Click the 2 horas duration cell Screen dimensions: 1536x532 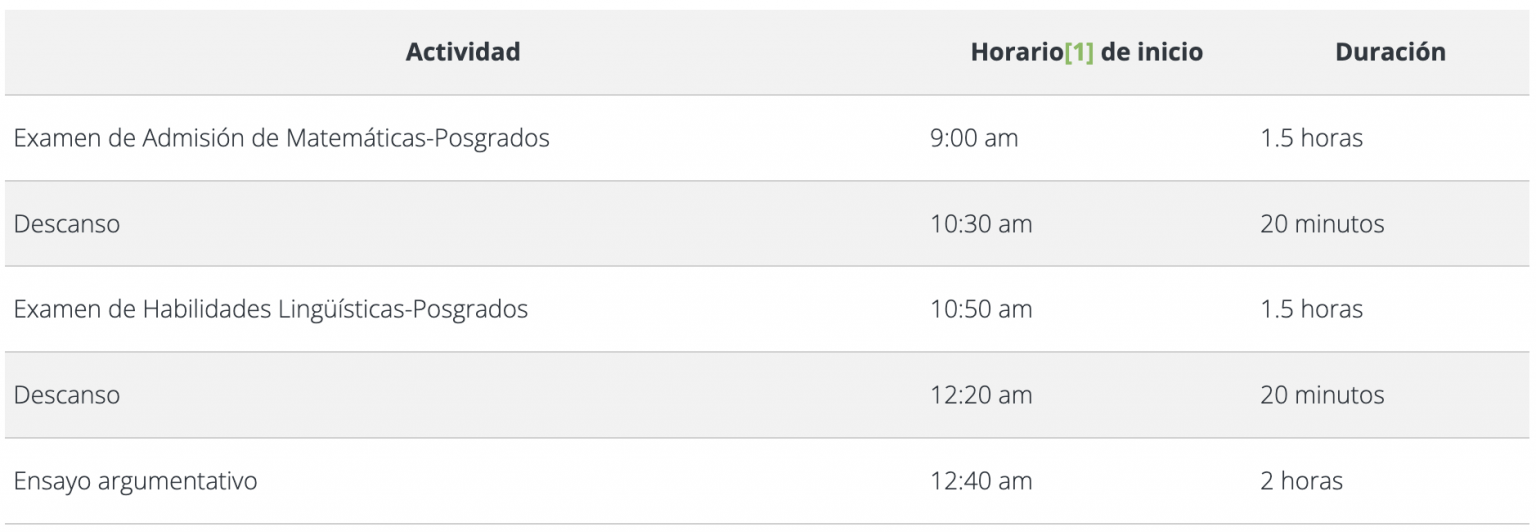click(x=1301, y=481)
